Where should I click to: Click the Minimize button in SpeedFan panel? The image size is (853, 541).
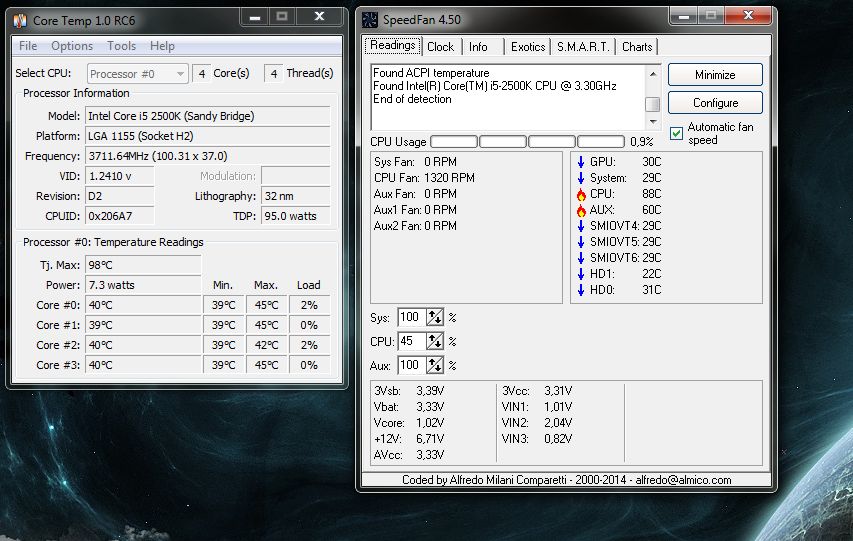pyautogui.click(x=715, y=75)
